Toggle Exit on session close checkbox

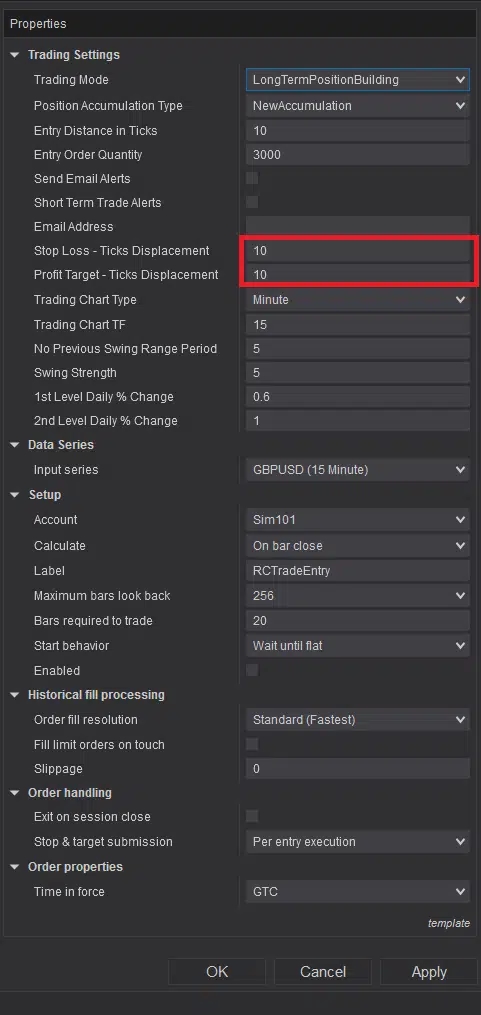tap(252, 816)
